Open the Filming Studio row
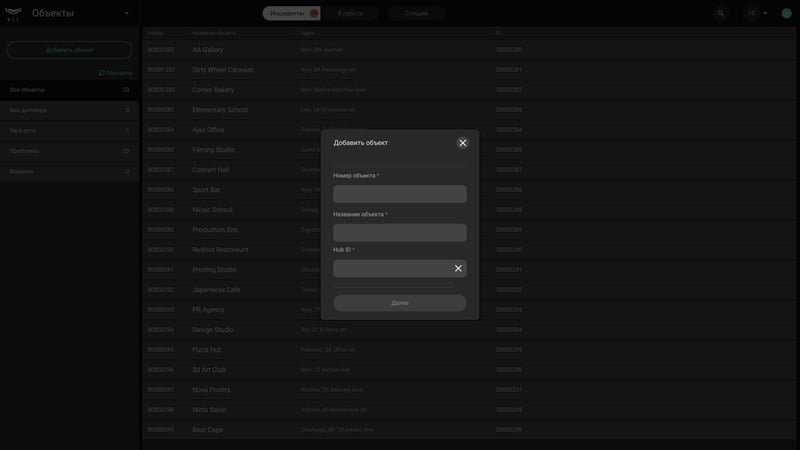Viewport: 800px width, 450px height. tap(468, 150)
